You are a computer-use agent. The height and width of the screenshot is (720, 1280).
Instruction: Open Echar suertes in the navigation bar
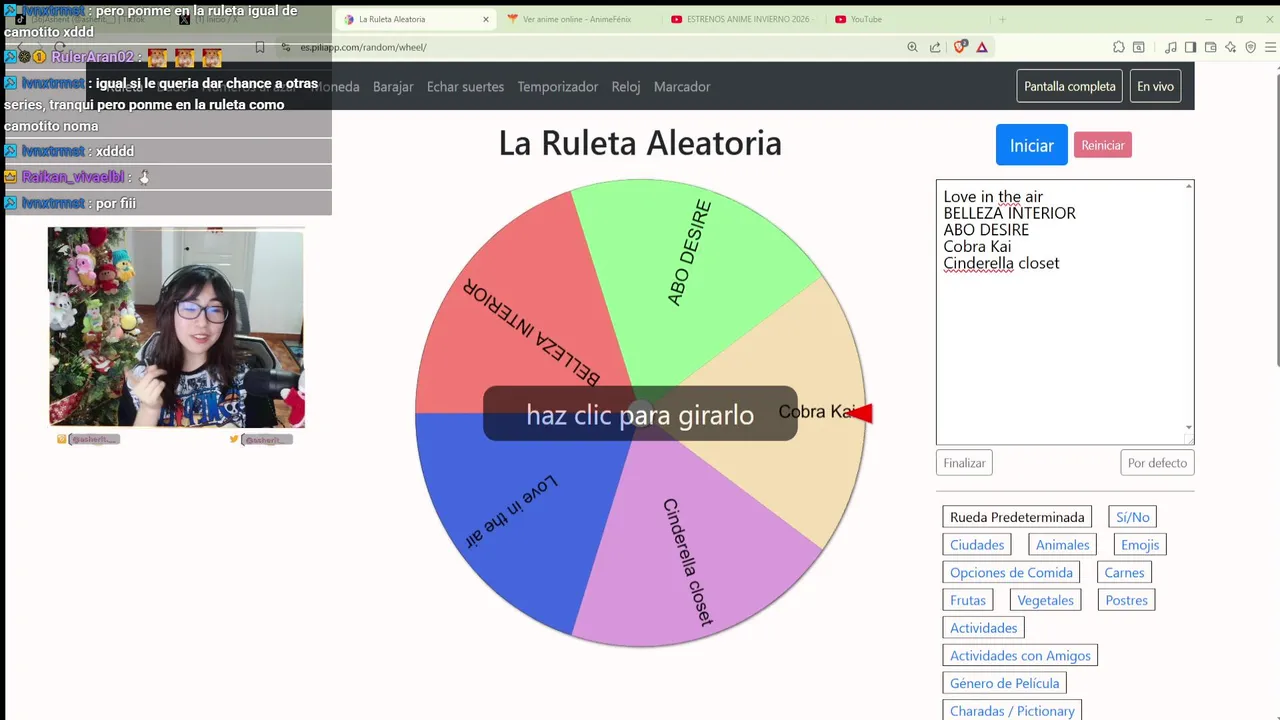coord(465,87)
